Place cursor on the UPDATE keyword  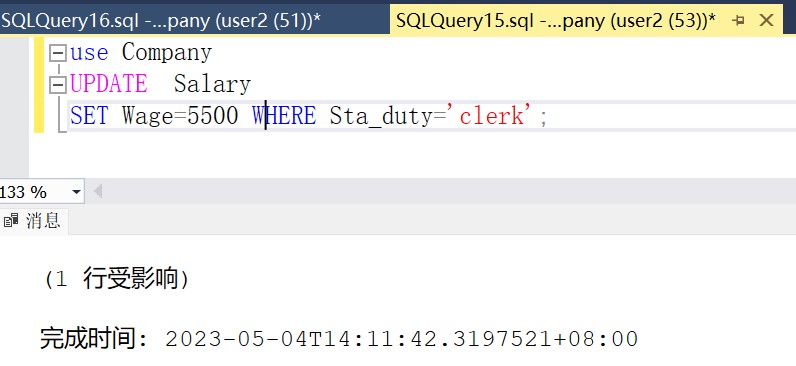coord(109,84)
